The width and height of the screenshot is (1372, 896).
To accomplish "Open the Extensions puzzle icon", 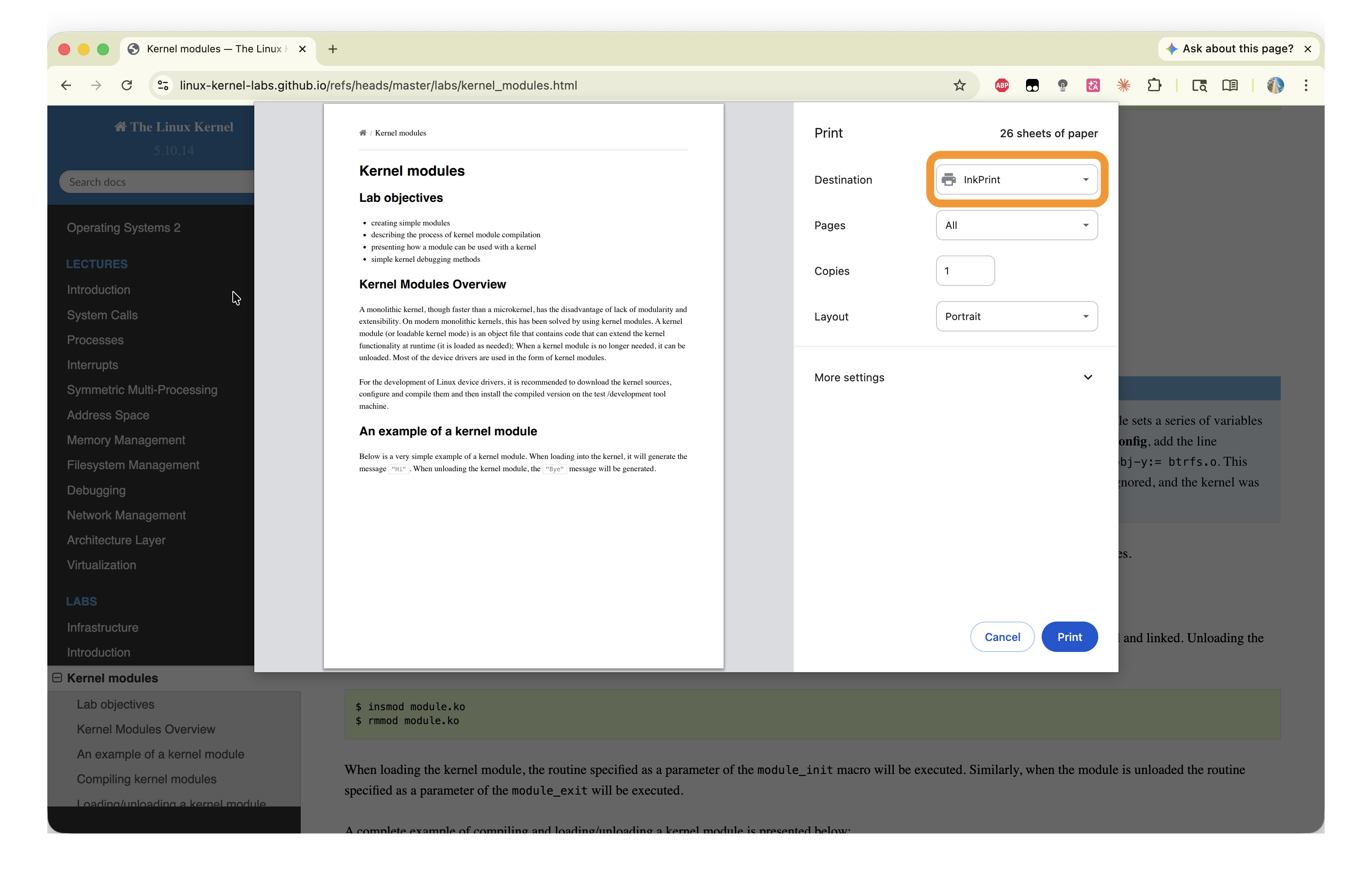I will 1154,85.
